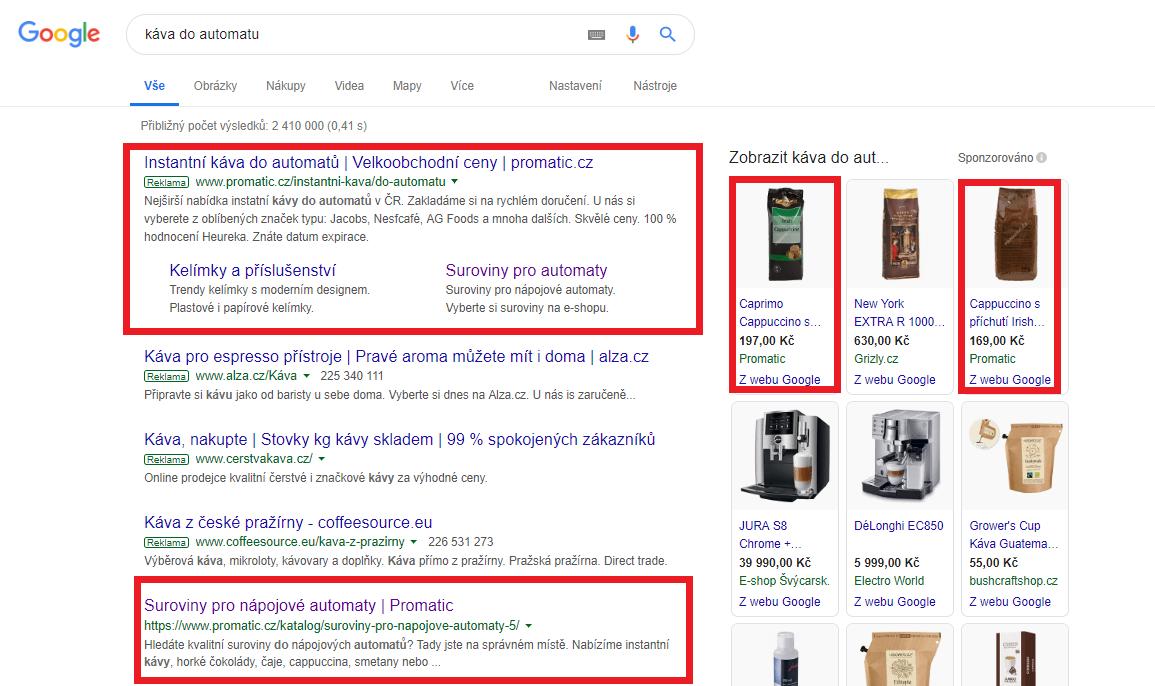Click the 630,00 Kč price

(x=882, y=340)
